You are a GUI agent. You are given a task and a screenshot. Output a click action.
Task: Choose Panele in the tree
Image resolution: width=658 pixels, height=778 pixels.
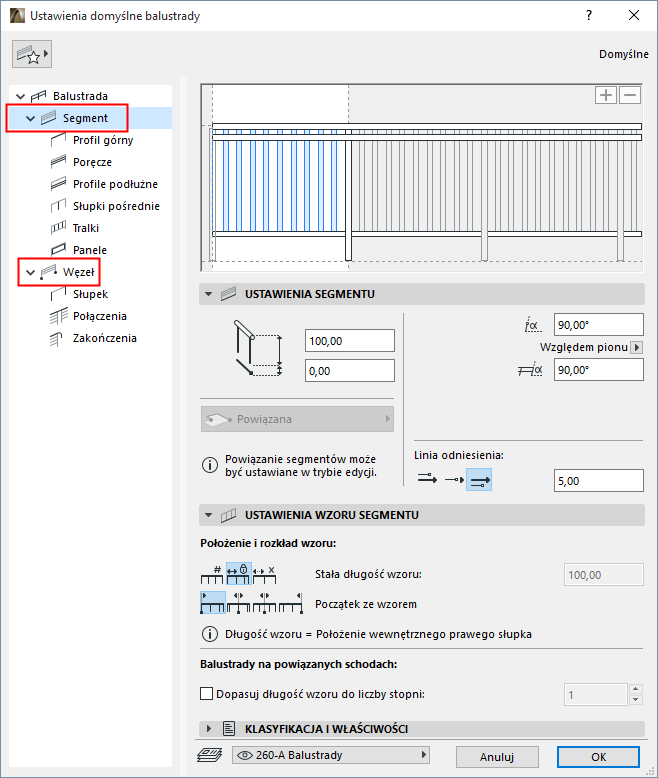90,250
